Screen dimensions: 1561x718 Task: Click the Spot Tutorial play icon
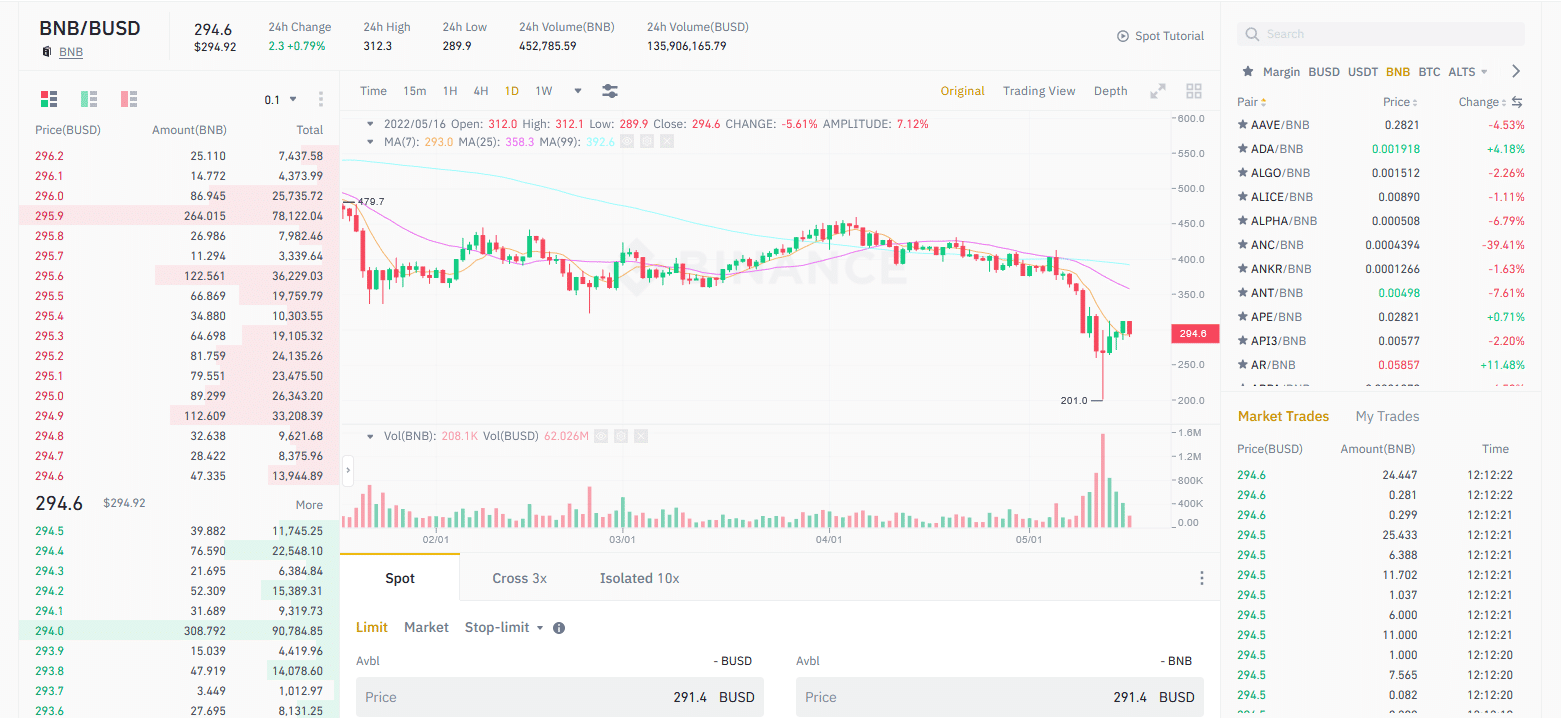[x=1123, y=36]
